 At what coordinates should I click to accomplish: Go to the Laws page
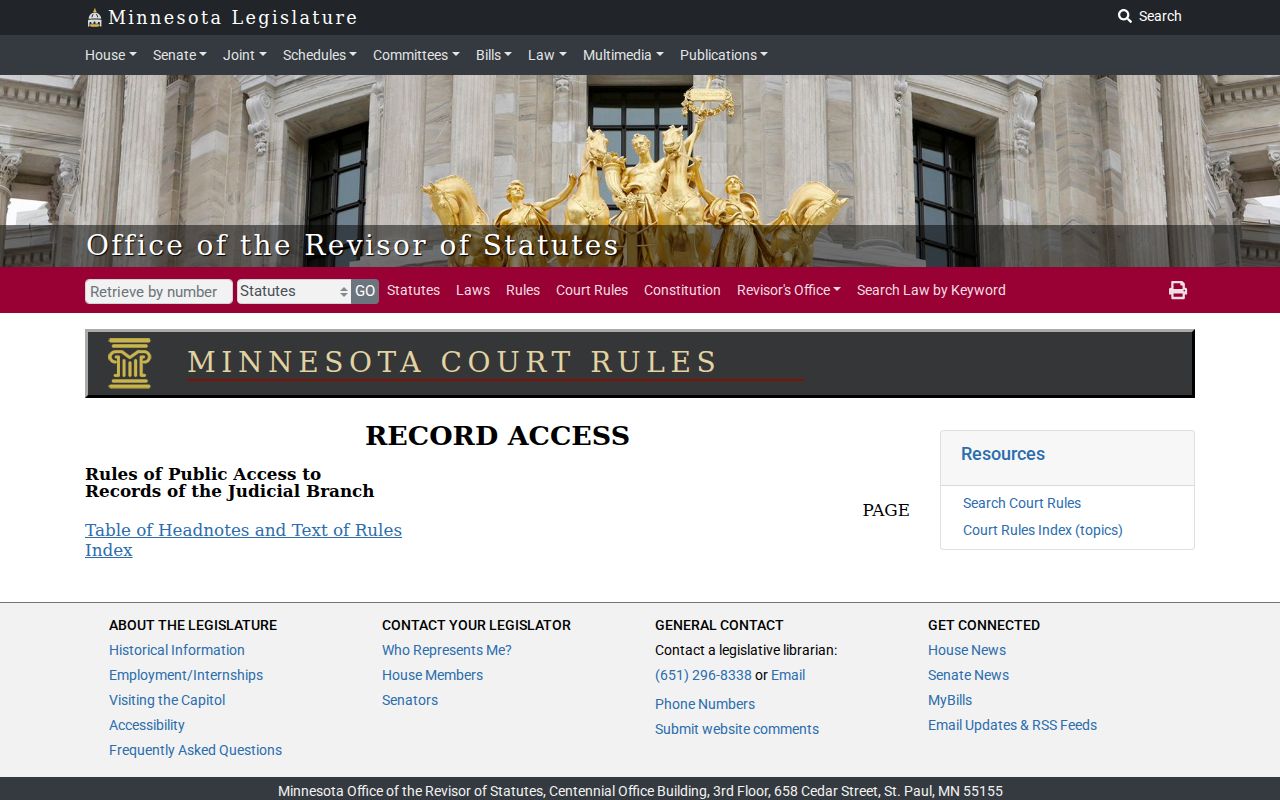tap(473, 290)
